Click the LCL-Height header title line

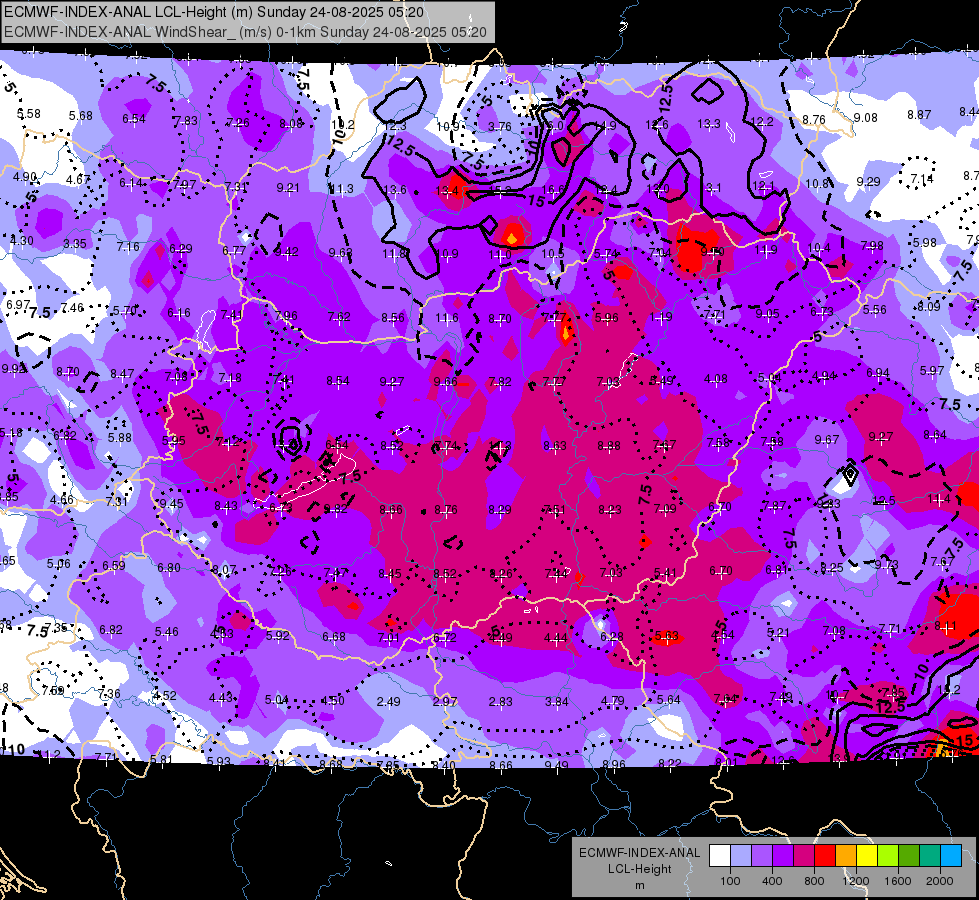point(214,12)
